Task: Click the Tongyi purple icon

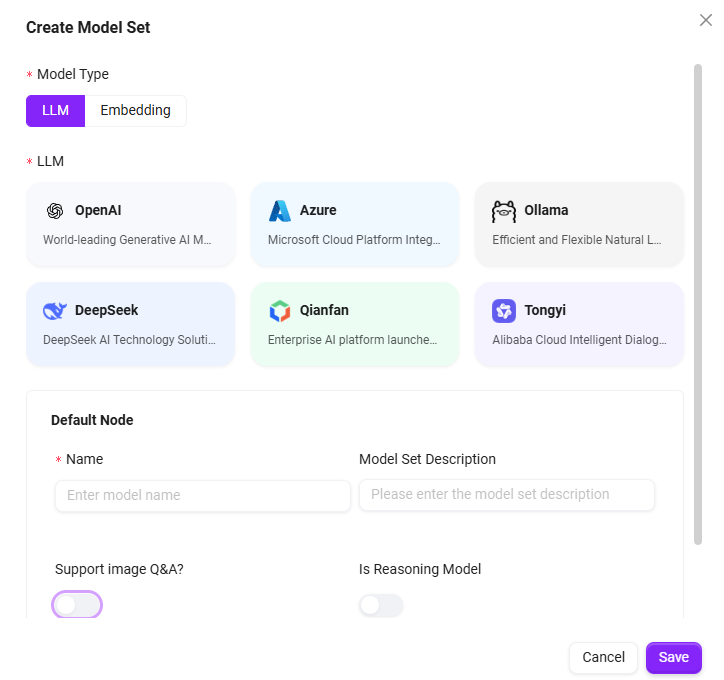Action: (504, 311)
